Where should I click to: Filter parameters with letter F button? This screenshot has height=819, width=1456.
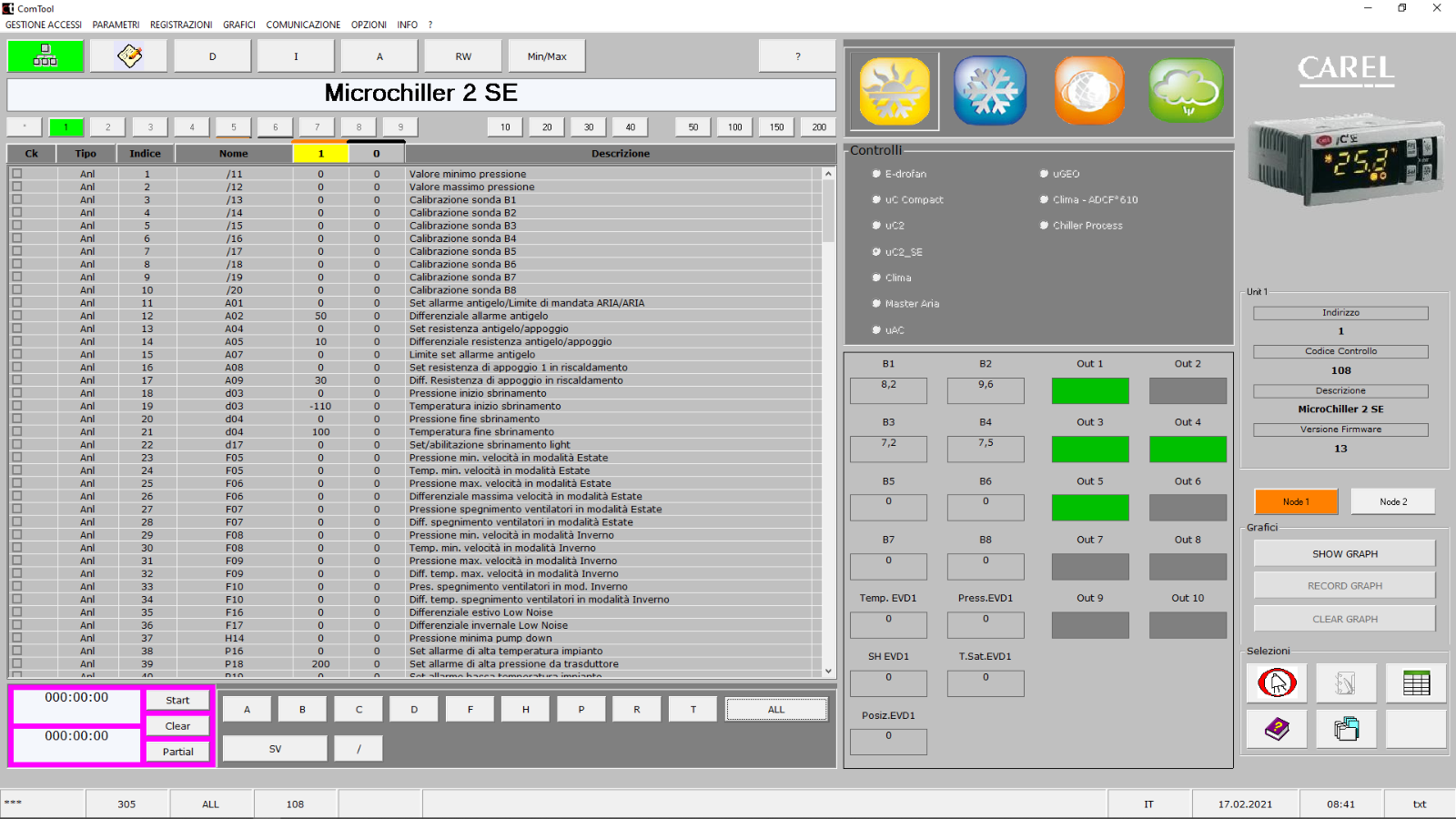tap(470, 709)
